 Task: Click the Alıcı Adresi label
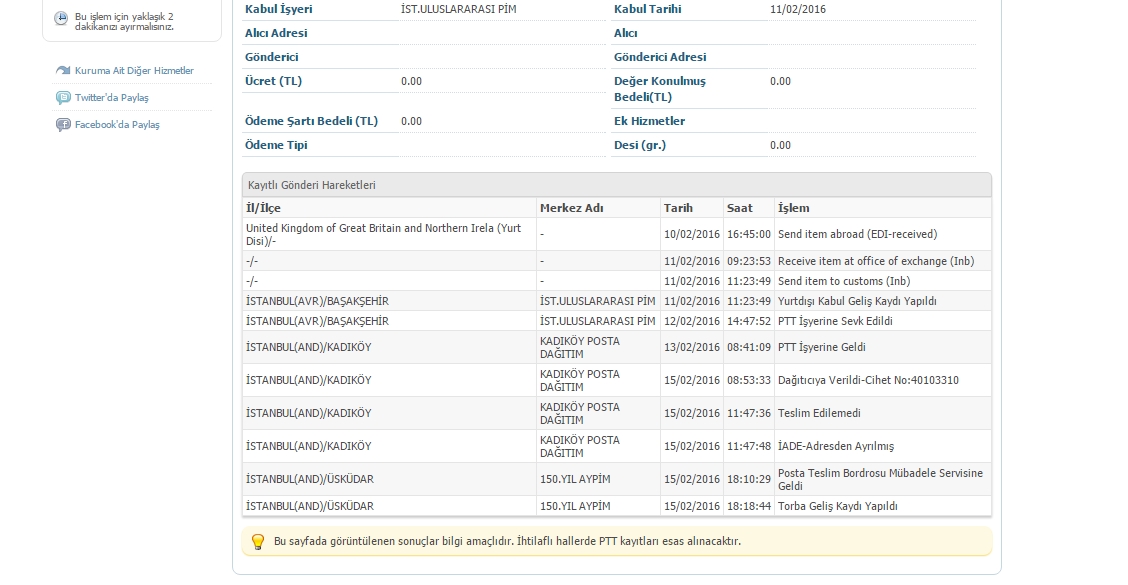tap(276, 33)
